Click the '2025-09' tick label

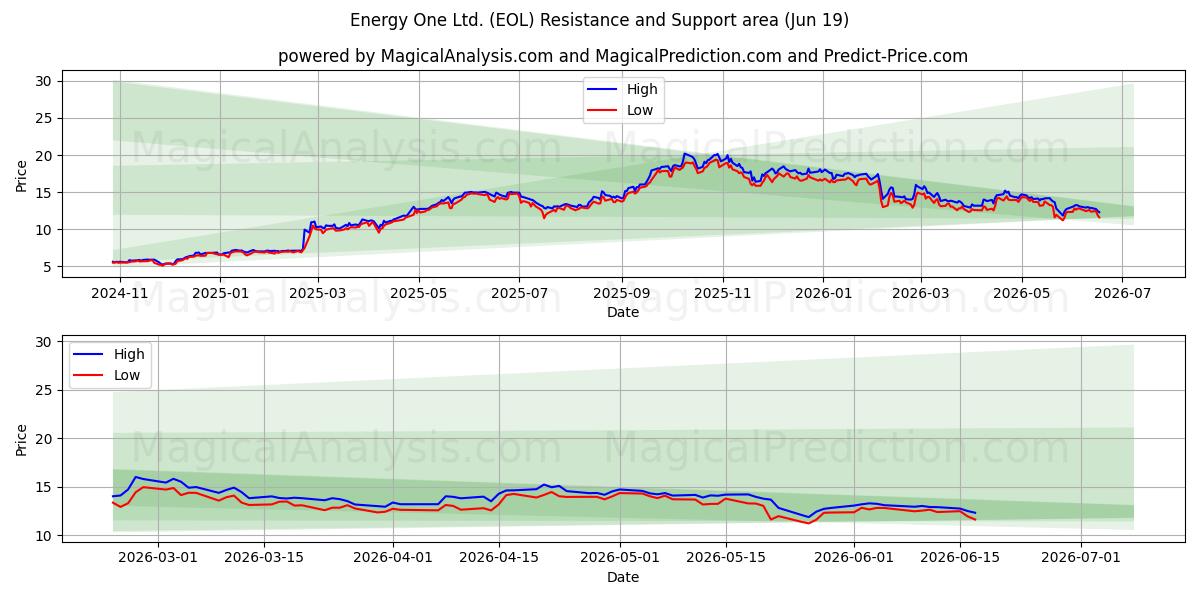click(x=621, y=293)
